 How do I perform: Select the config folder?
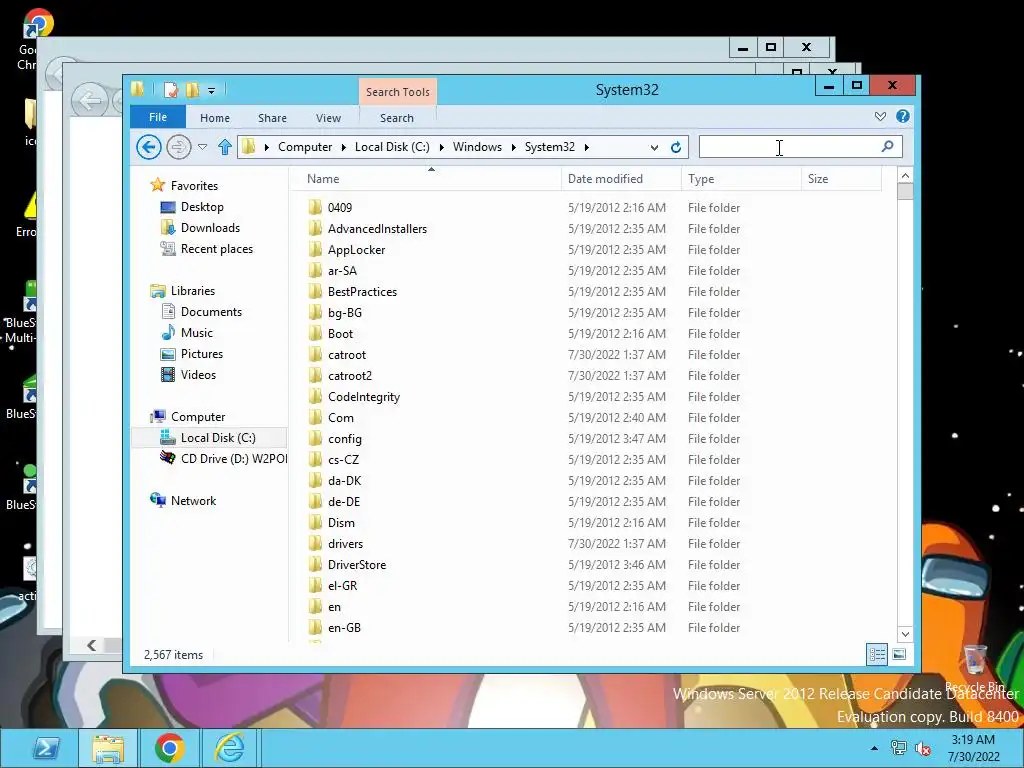(345, 439)
